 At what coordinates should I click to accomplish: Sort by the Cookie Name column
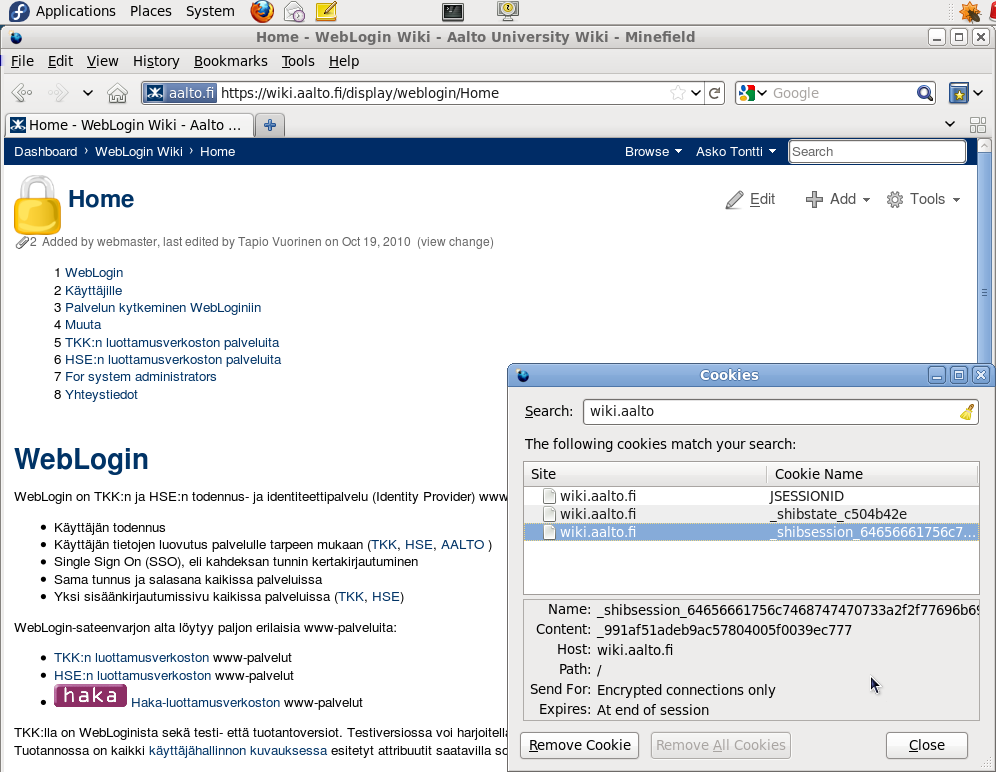[872, 474]
